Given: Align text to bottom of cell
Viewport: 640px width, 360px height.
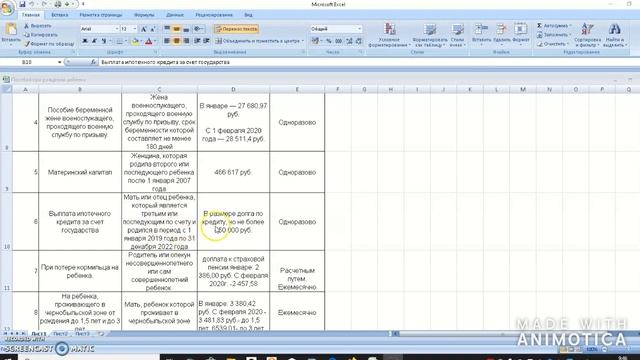Looking at the screenshot, I should coord(186,29).
